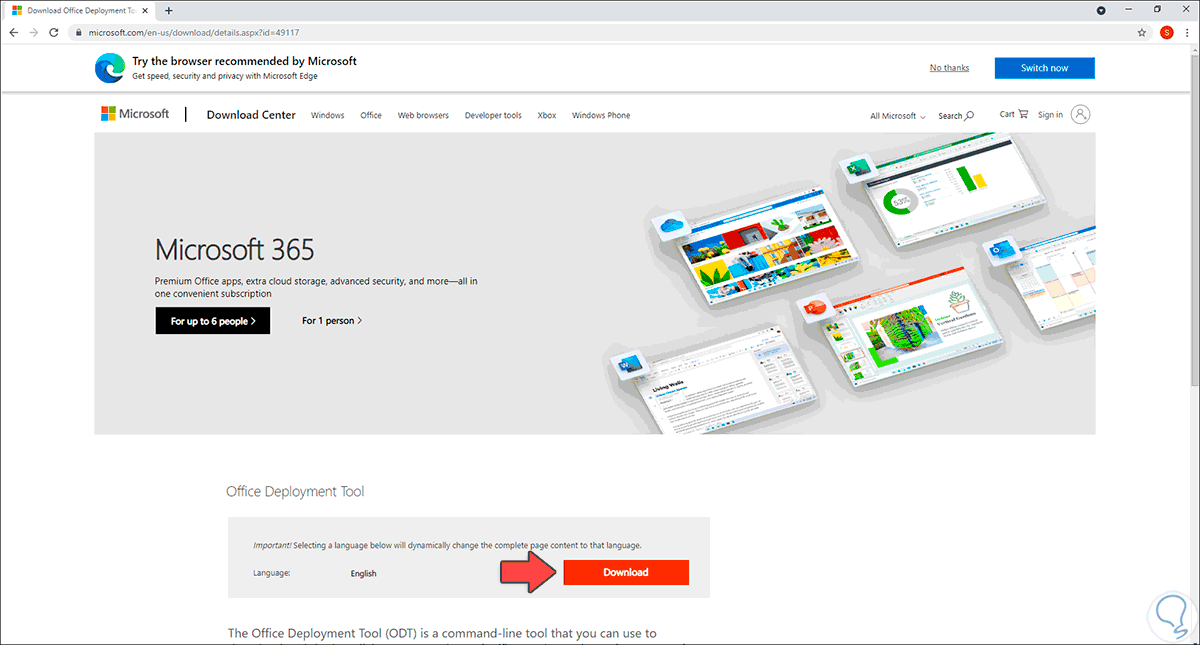The image size is (1200, 645).
Task: Click the Microsoft logo in the header
Action: pos(135,113)
